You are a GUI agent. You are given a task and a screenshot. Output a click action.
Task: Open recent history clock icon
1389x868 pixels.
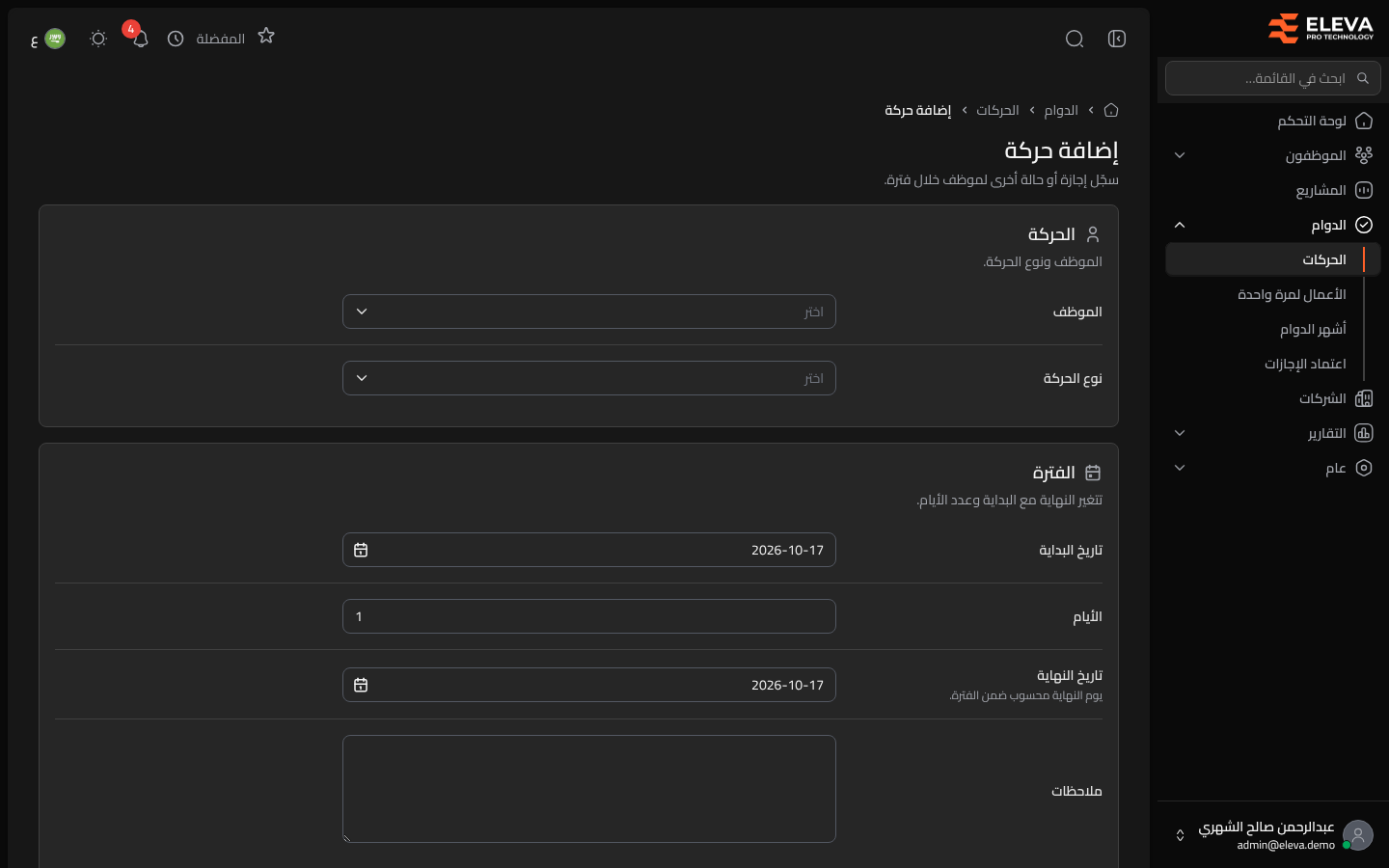tap(176, 39)
